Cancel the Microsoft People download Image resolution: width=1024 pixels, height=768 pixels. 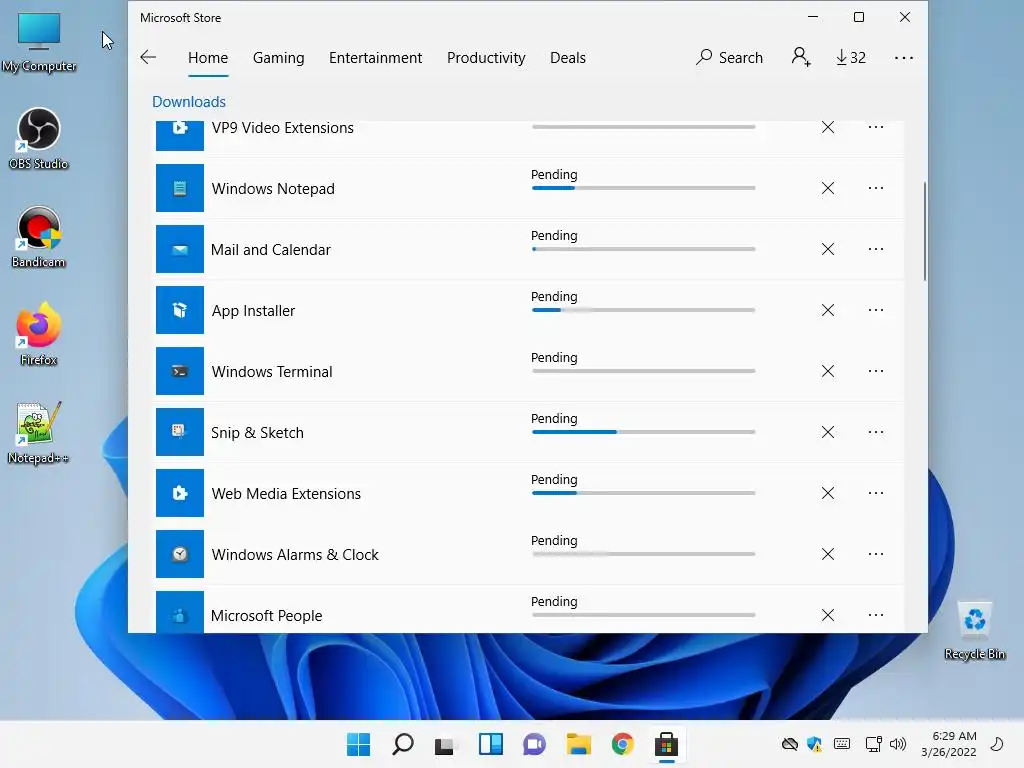(827, 615)
